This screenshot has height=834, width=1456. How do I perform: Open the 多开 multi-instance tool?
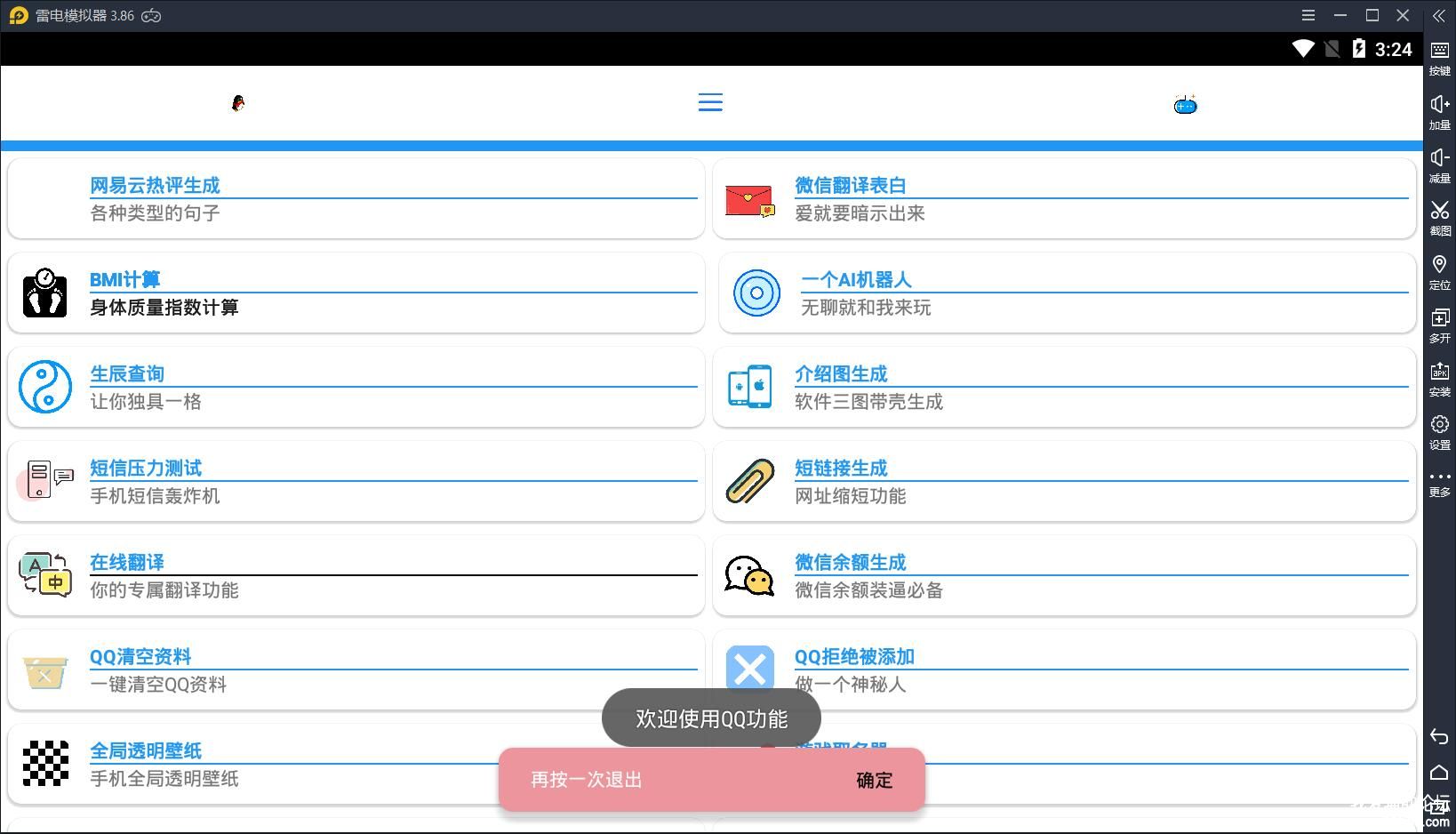click(1440, 325)
